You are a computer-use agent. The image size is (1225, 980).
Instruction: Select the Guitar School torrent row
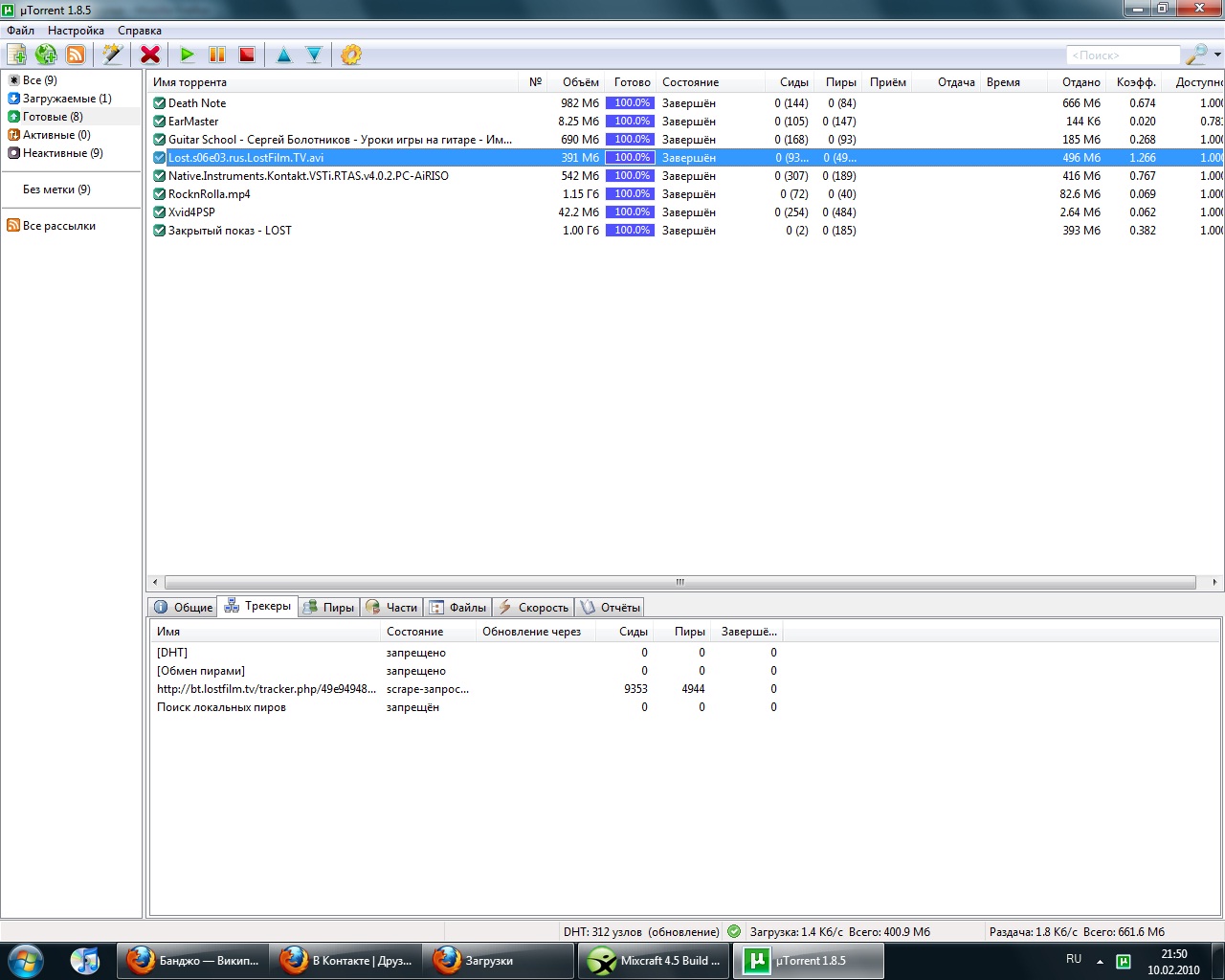pos(684,140)
